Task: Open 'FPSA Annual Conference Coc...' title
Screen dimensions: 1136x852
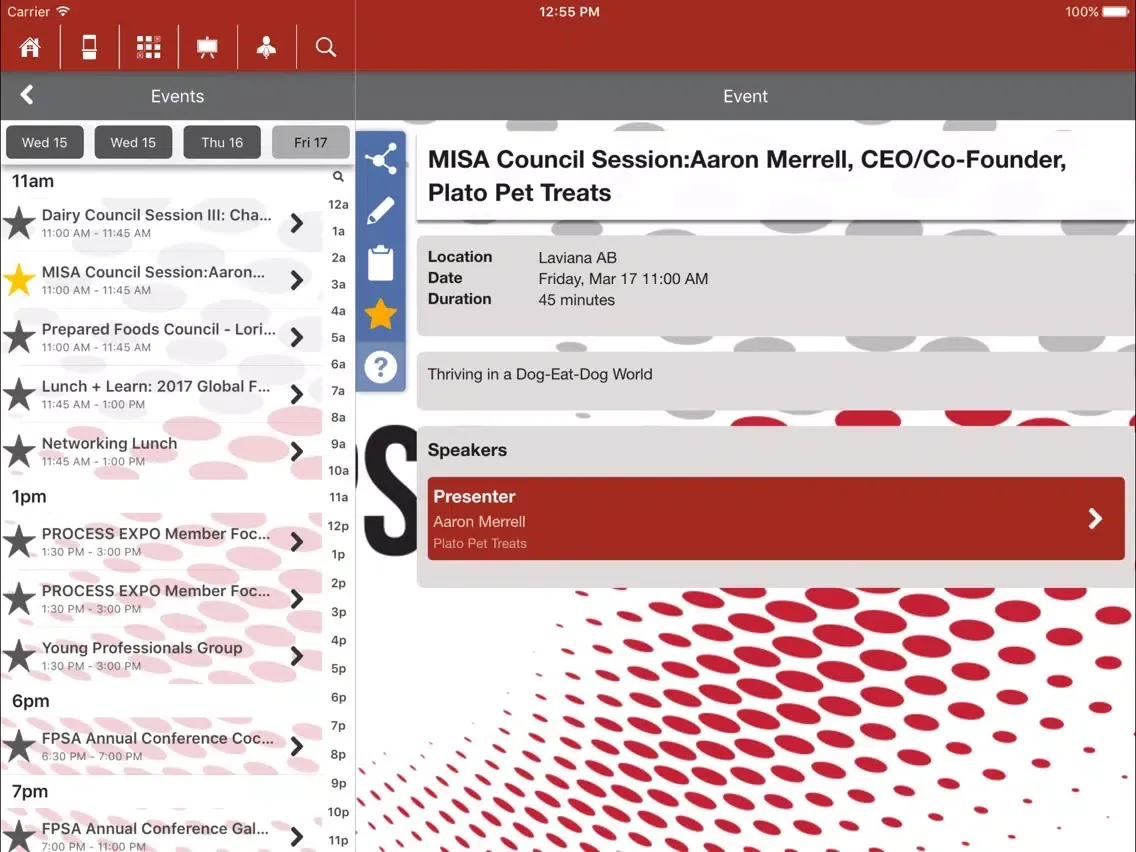Action: (x=158, y=738)
